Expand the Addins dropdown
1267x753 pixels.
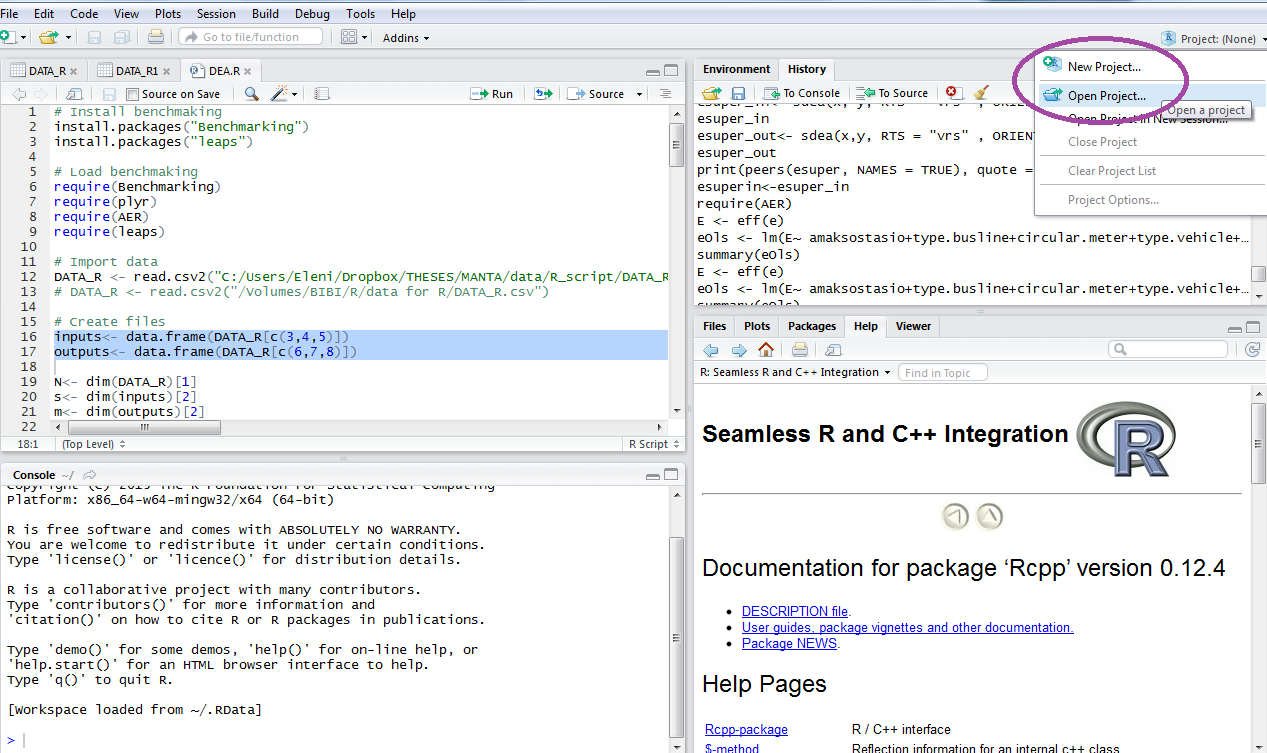coord(406,38)
